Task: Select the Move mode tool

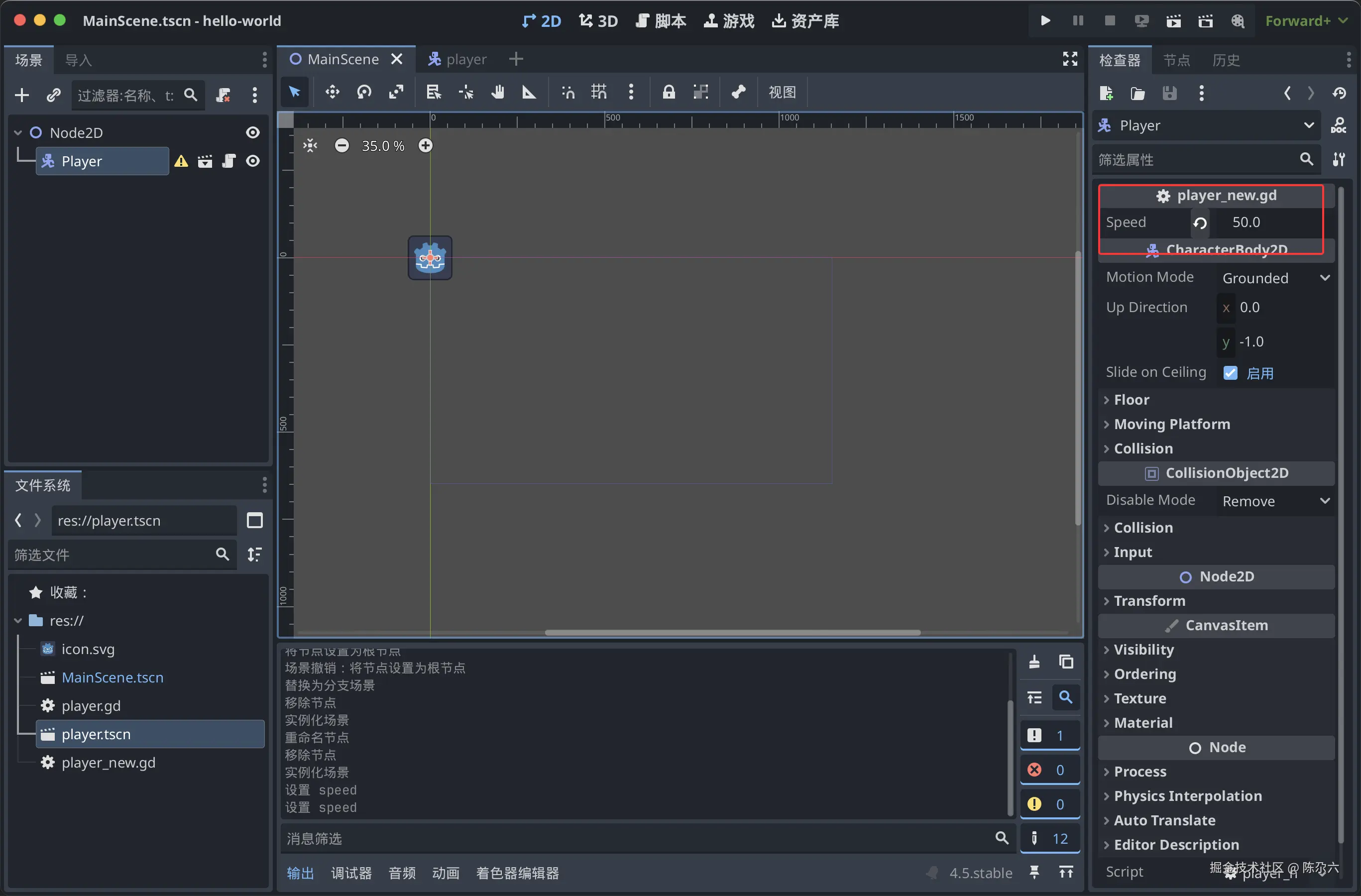Action: (332, 92)
